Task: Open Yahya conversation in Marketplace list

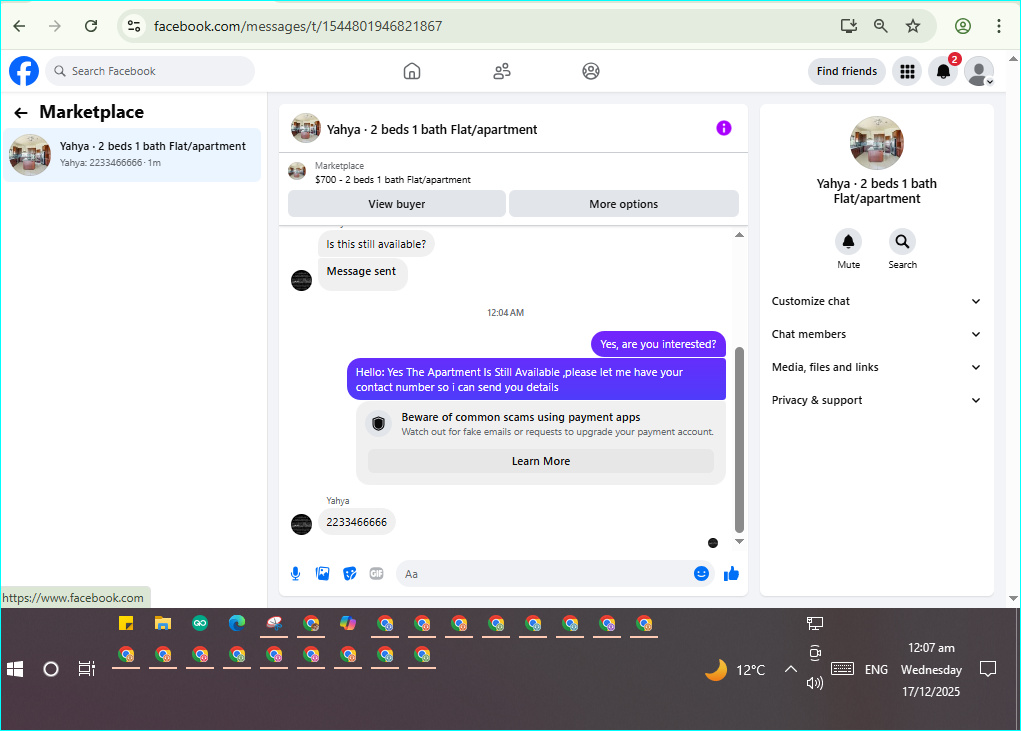Action: click(x=132, y=154)
